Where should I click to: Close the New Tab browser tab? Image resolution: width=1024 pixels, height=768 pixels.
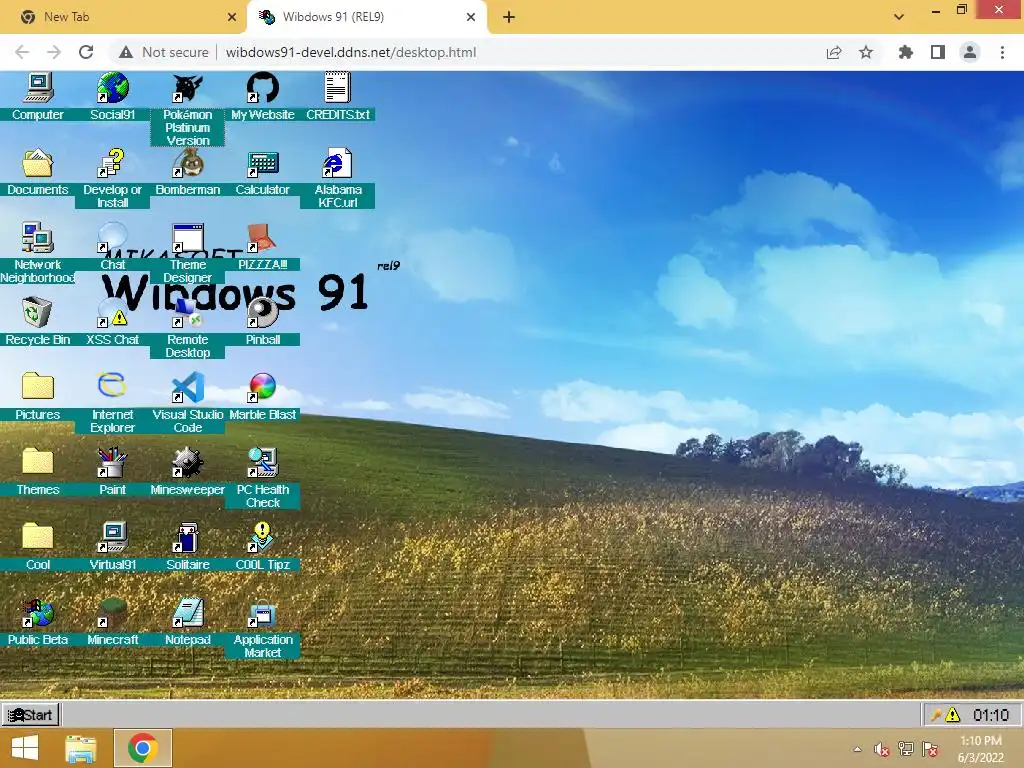coord(232,17)
